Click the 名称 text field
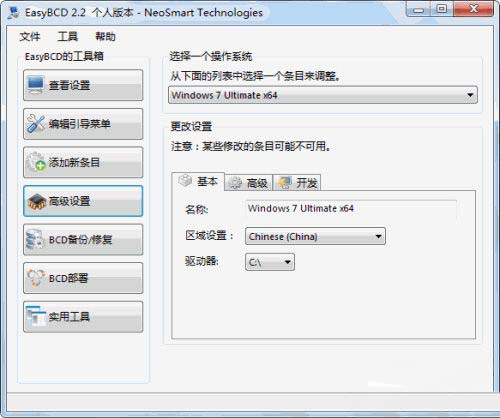Viewport: 500px width, 418px height. pyautogui.click(x=351, y=209)
